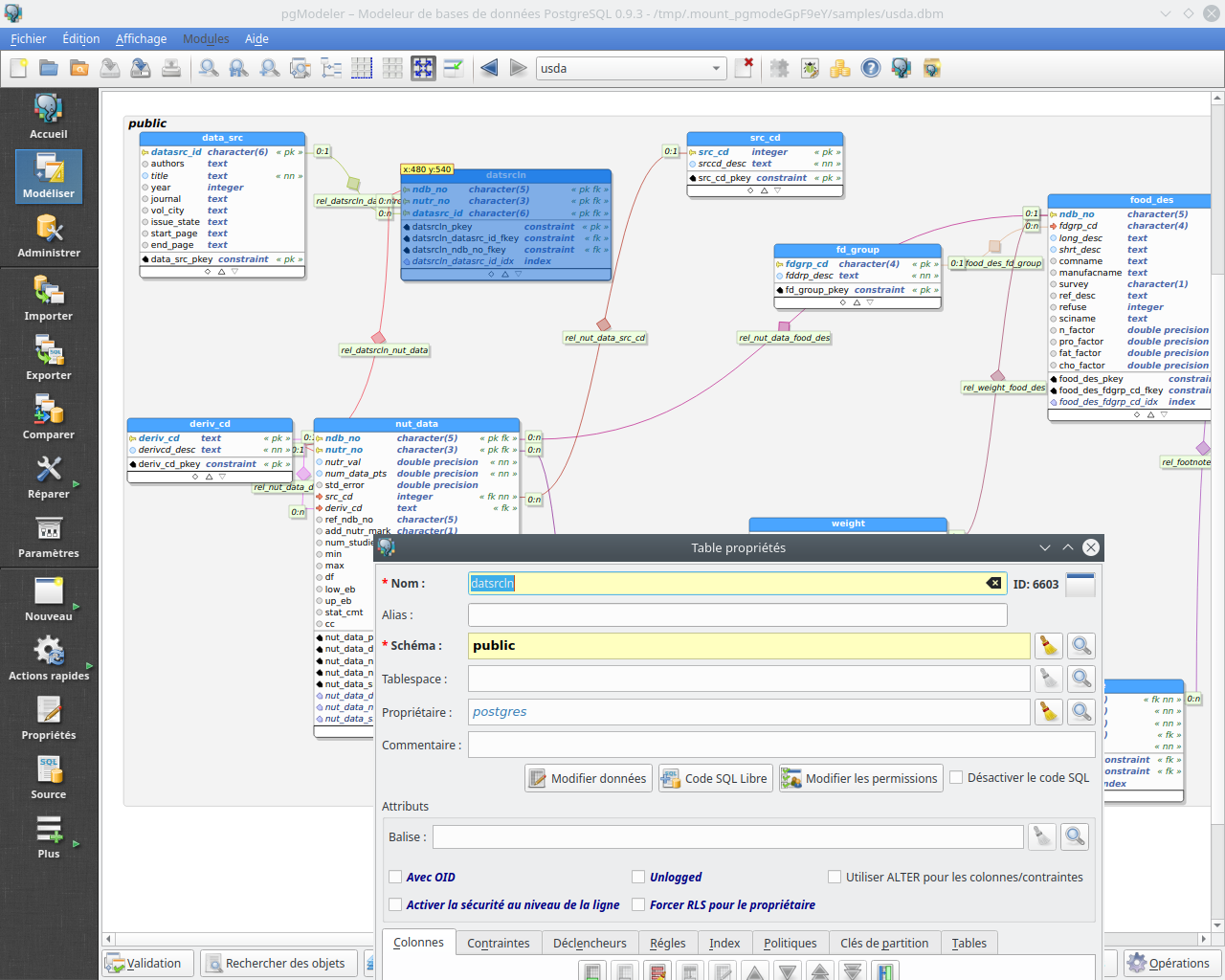
Task: Clear the Schéma field with broom
Action: [x=1049, y=646]
